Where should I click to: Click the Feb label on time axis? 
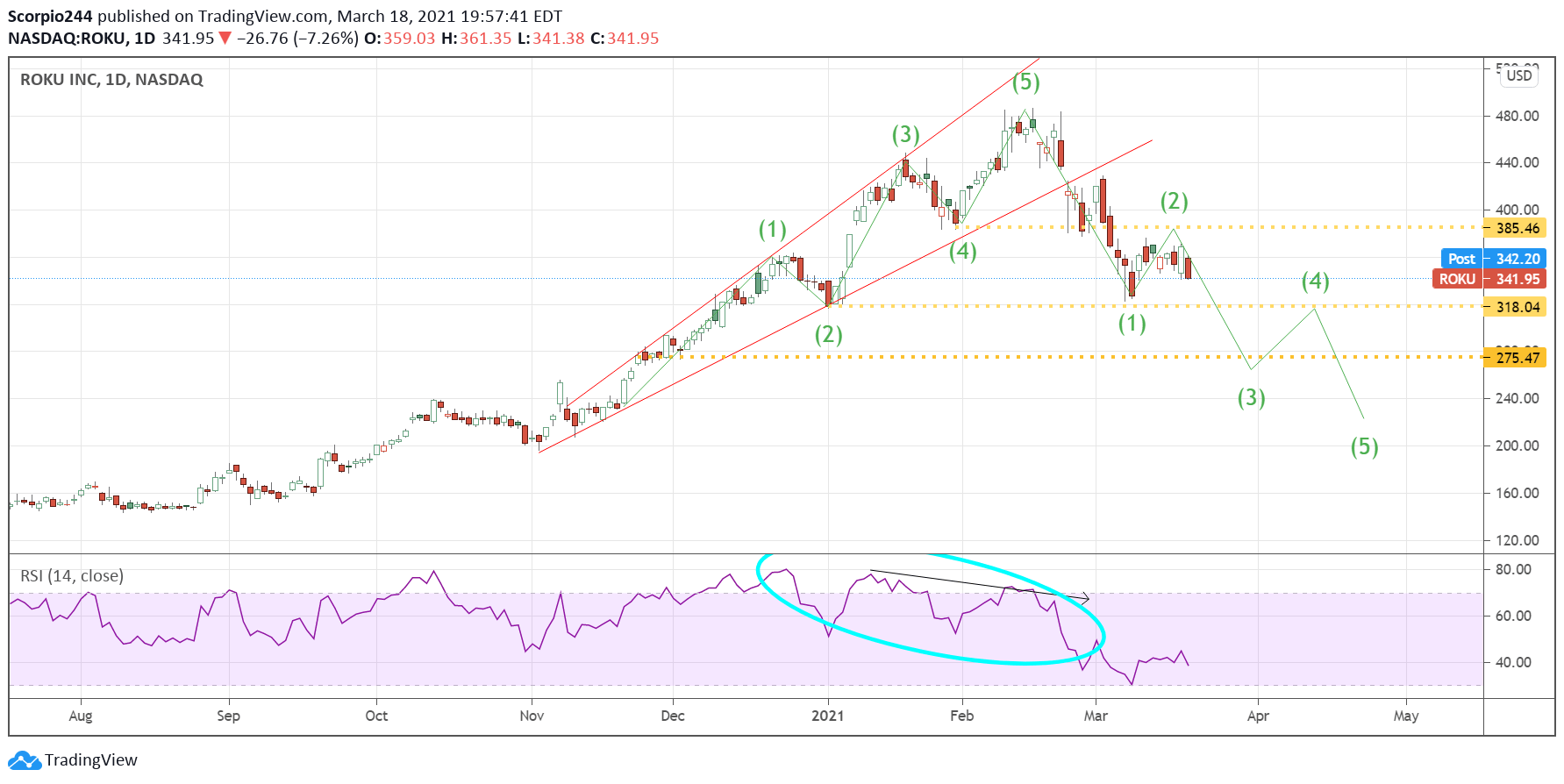point(962,716)
